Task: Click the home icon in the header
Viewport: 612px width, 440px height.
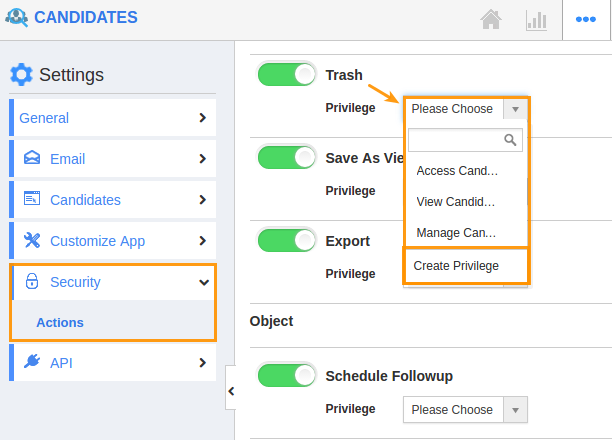Action: 491,19
